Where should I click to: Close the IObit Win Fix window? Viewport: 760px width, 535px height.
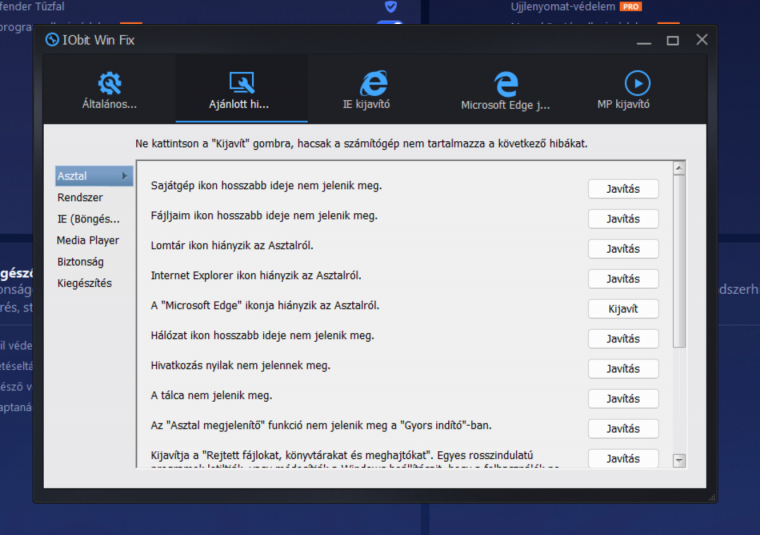[x=702, y=40]
